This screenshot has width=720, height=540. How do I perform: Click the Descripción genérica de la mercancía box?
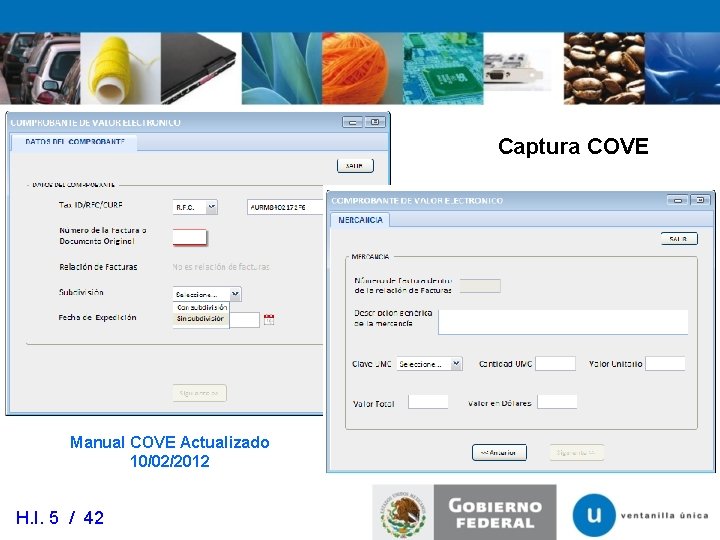pos(563,321)
